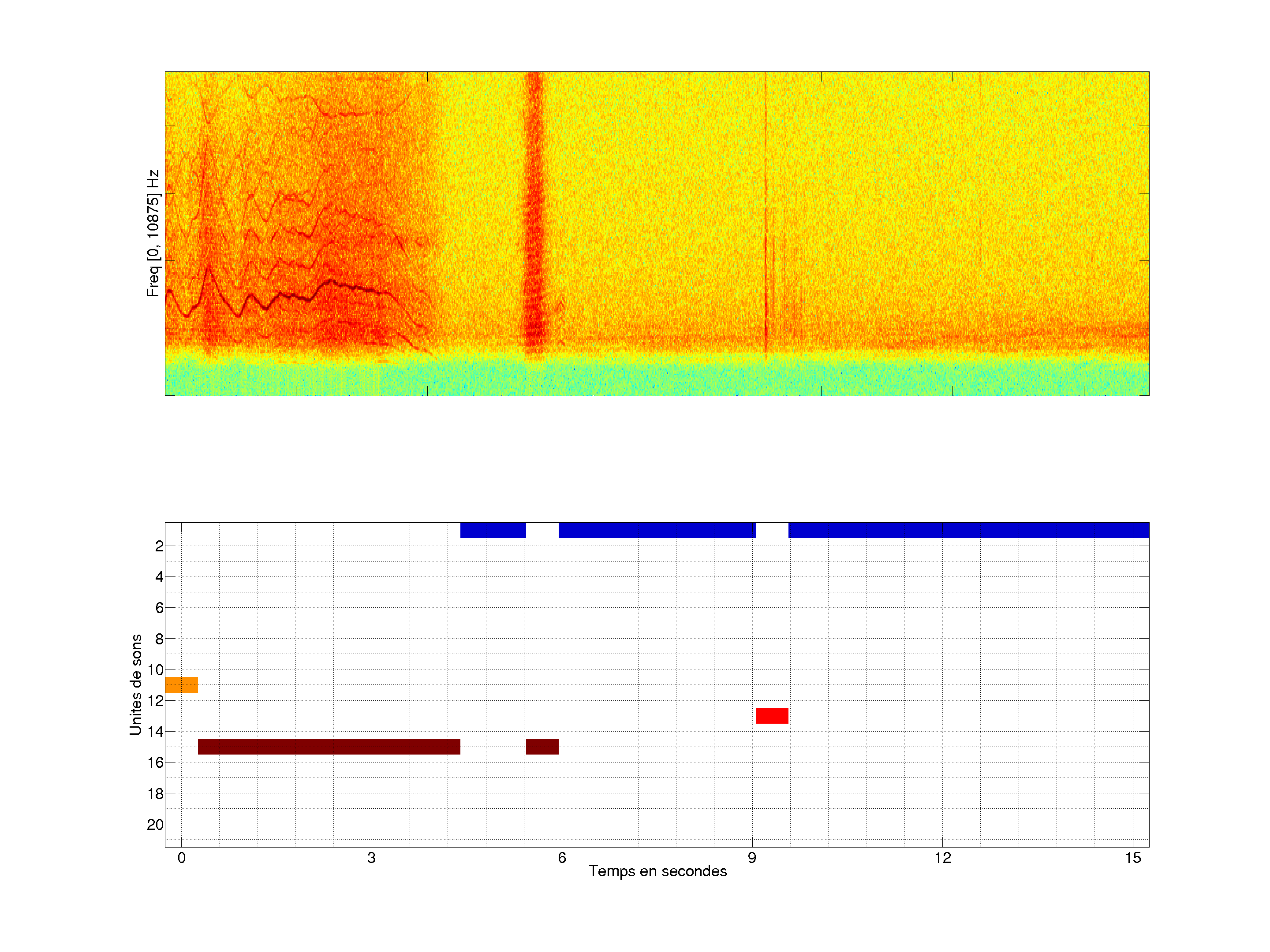Viewport: 1270px width, 952px height.
Task: Select the long dark red bar at unit 15
Action: tap(329, 747)
